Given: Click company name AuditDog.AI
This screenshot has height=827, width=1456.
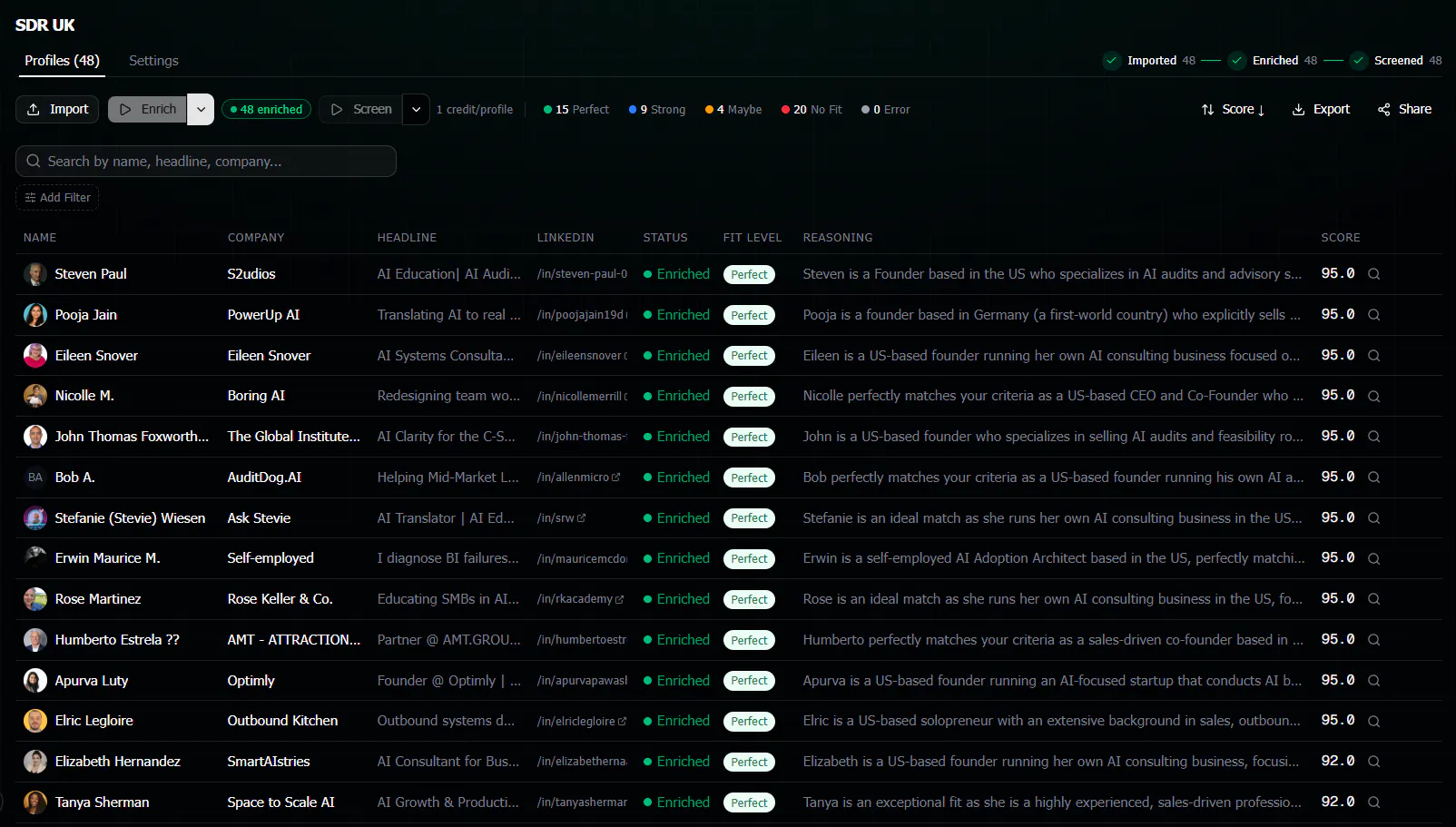Looking at the screenshot, I should click(264, 477).
